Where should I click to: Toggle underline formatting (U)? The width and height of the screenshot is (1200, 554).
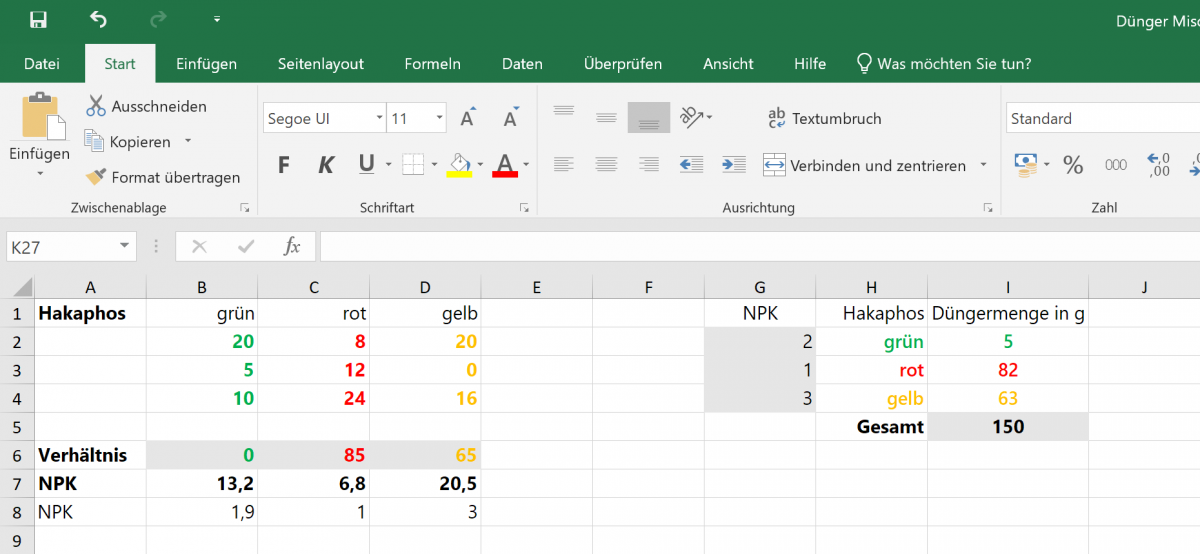[x=366, y=164]
